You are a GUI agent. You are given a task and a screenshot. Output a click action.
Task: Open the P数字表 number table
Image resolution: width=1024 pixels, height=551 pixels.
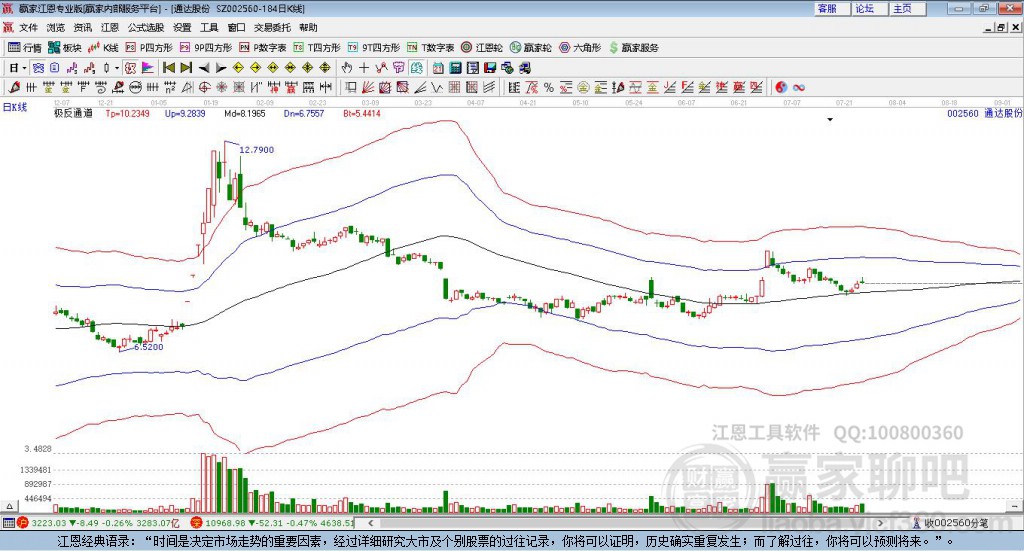click(x=263, y=48)
